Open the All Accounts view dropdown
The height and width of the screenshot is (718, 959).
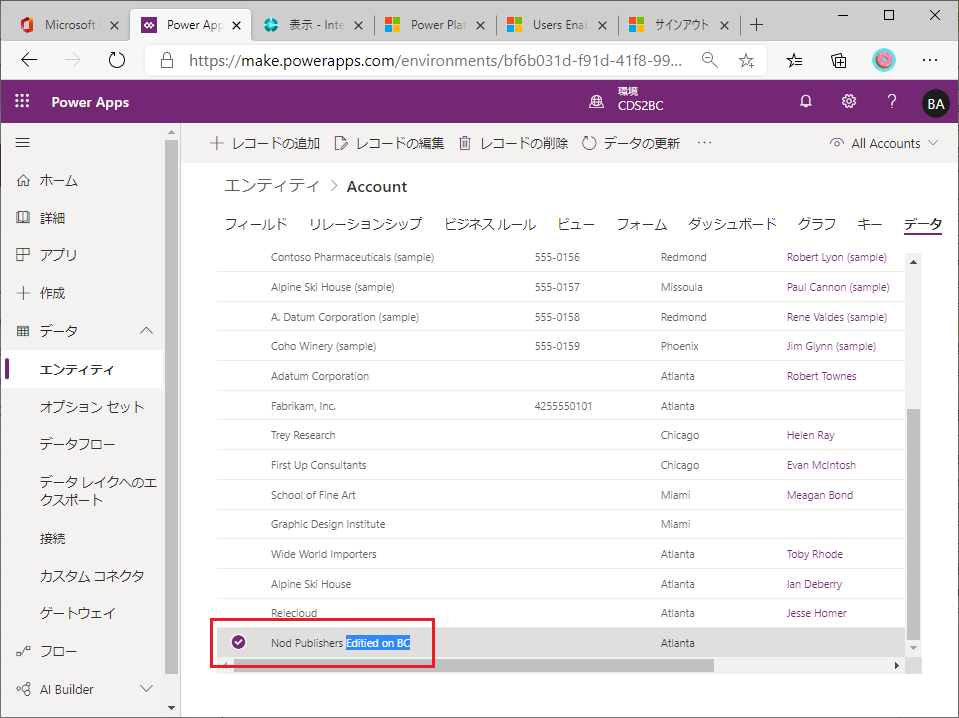tap(884, 143)
